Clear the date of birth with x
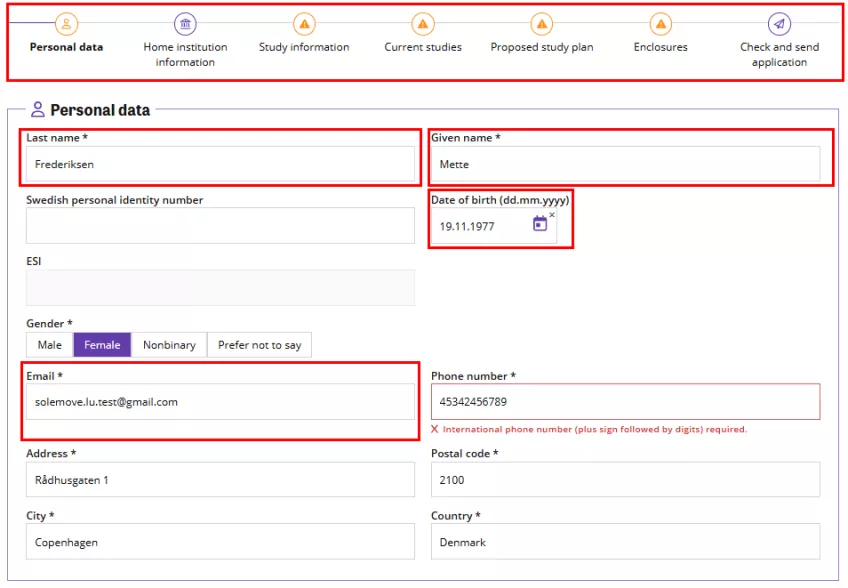Screen dimensions: 848x588 point(552,215)
